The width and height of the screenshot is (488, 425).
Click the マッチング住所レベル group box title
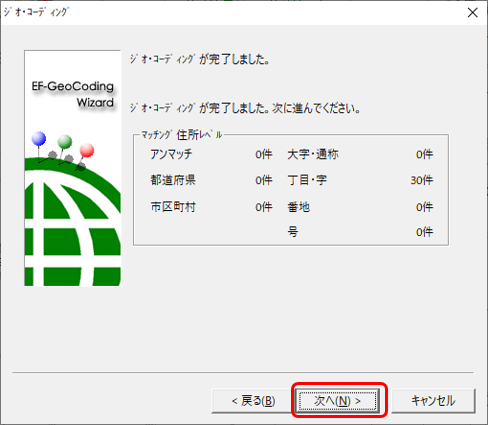click(x=181, y=135)
